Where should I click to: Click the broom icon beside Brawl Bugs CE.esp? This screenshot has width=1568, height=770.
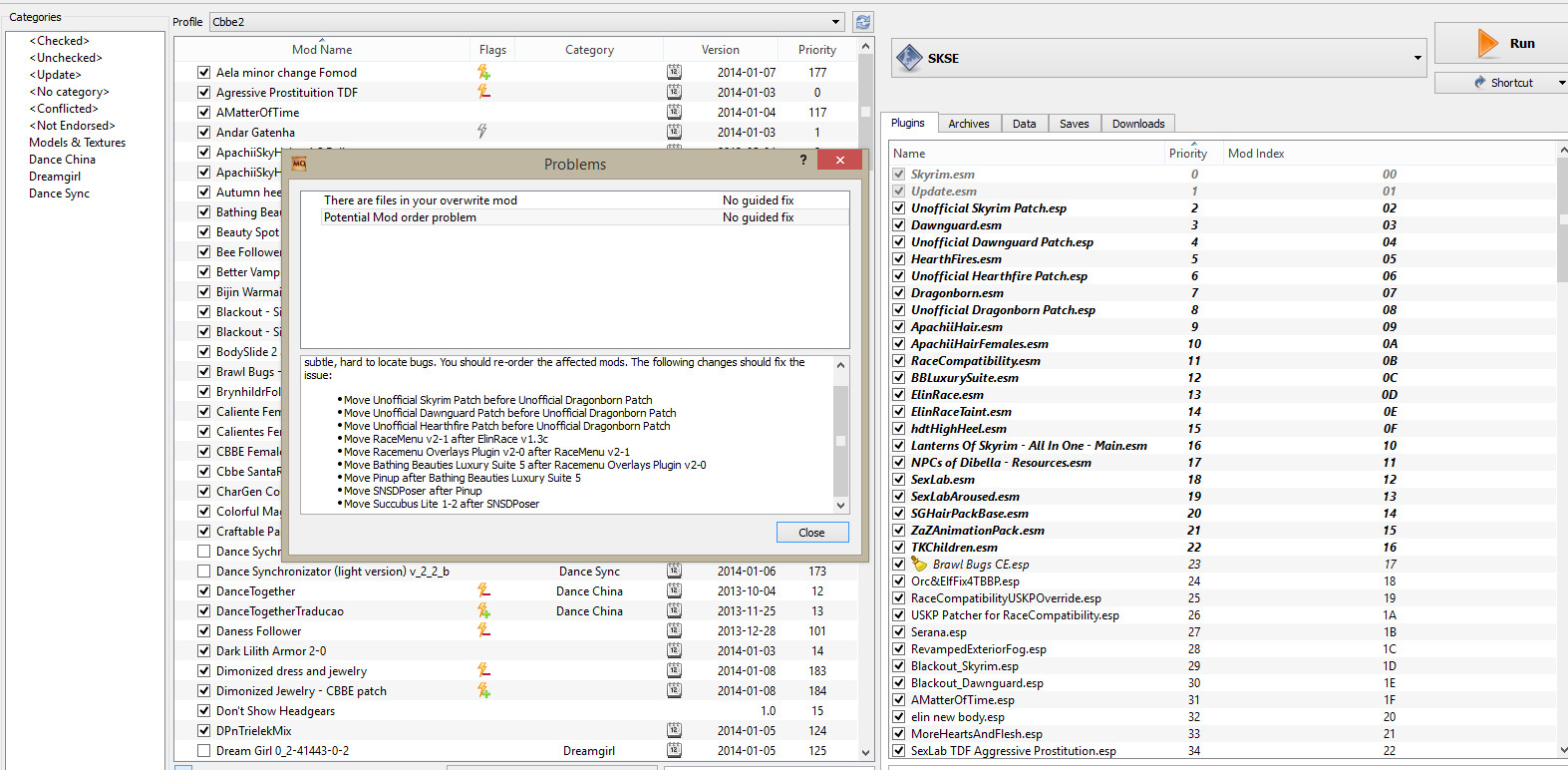pyautogui.click(x=919, y=565)
